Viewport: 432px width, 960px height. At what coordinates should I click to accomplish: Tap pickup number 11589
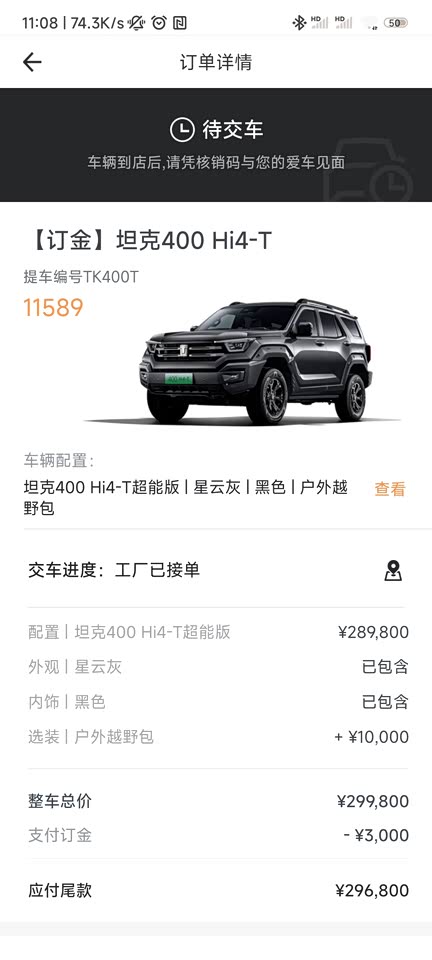click(x=53, y=307)
